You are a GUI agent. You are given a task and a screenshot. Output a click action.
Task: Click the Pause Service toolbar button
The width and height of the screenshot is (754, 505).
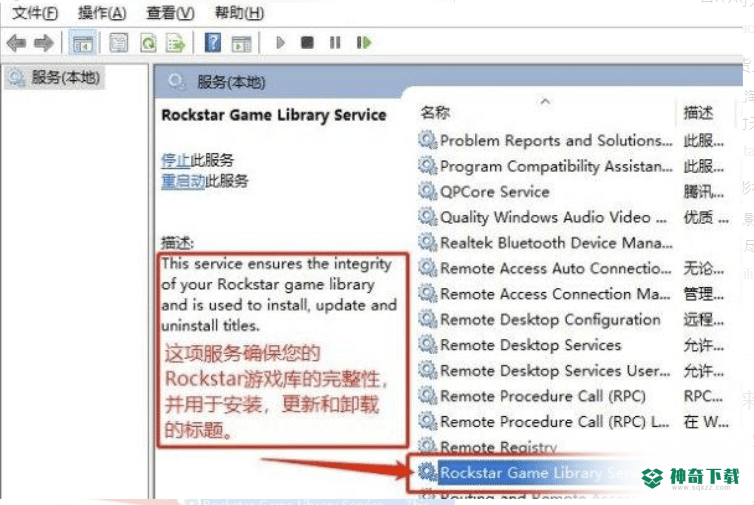[x=335, y=43]
